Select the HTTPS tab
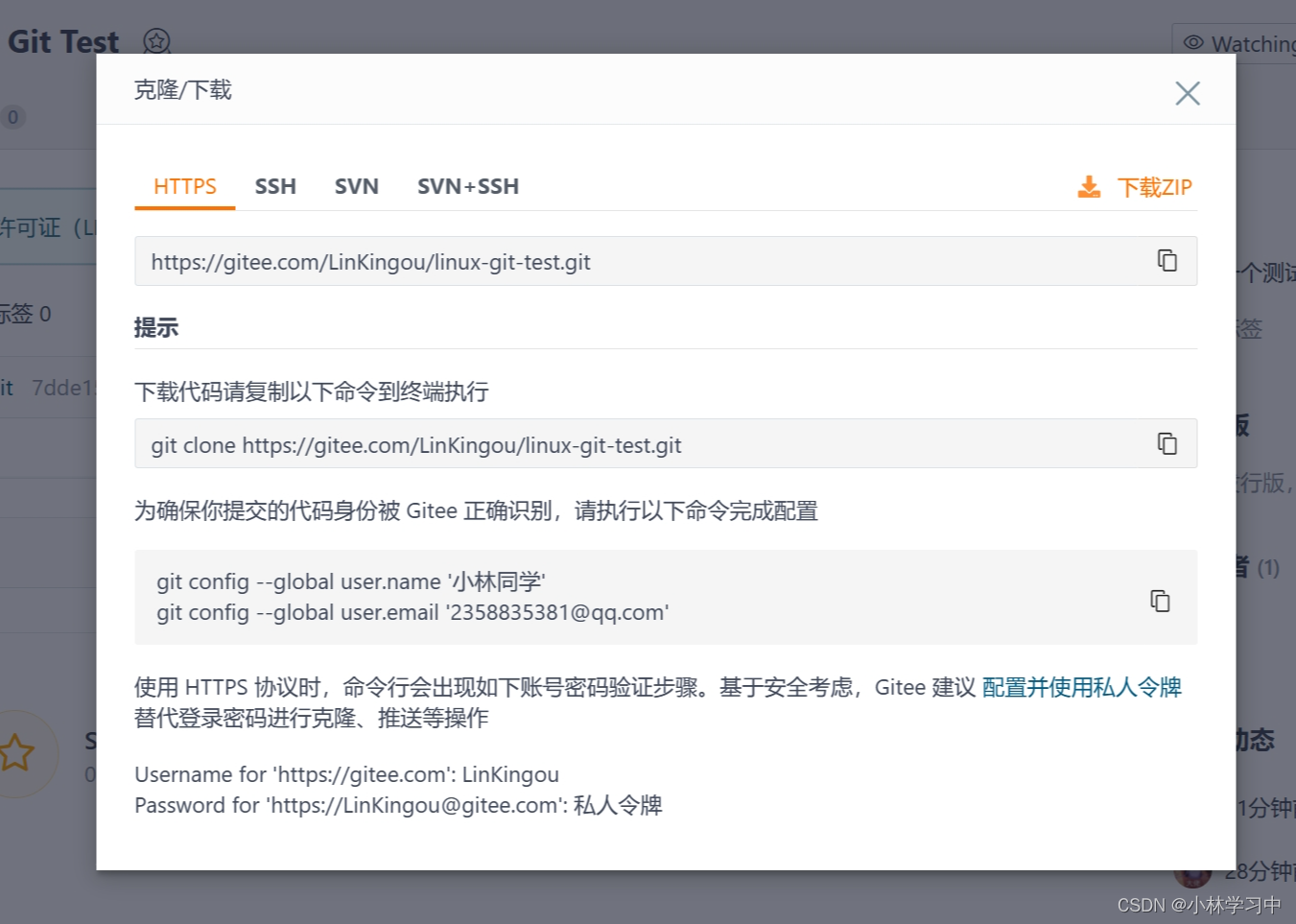The height and width of the screenshot is (924, 1296). (x=185, y=186)
